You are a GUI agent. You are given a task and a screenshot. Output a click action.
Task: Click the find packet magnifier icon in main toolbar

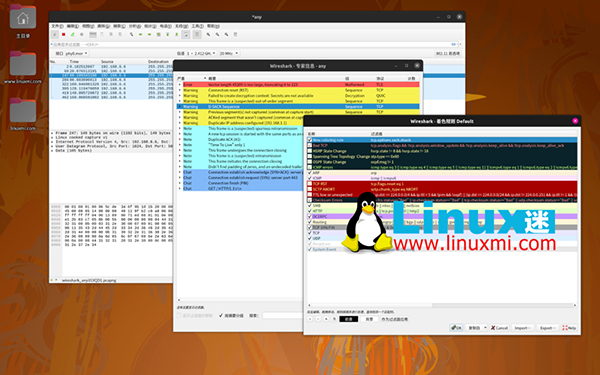[131, 34]
